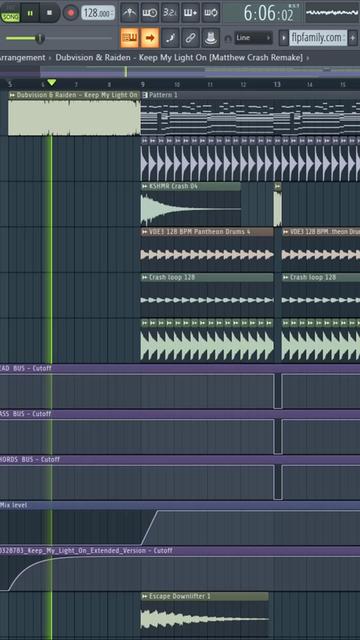
Task: Open pattern selector flpfamily.com
Action: (x=318, y=38)
